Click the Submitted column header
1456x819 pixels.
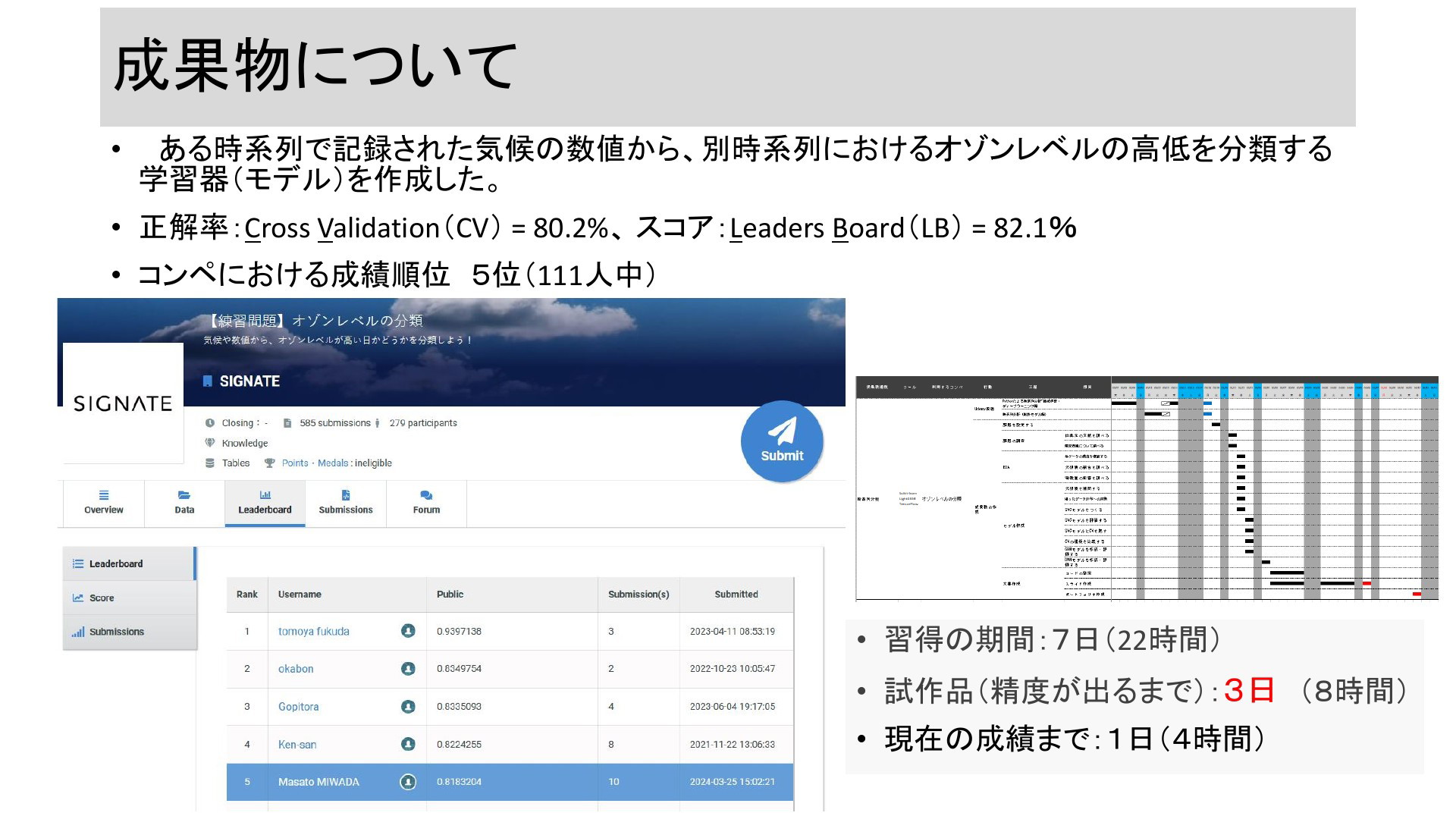(x=736, y=595)
